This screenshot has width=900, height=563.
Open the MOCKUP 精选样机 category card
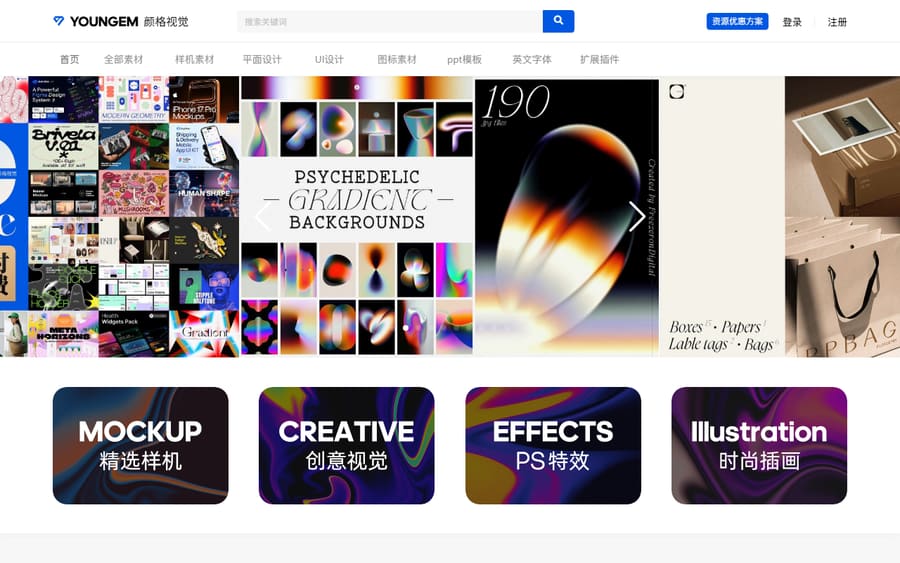pyautogui.click(x=141, y=445)
